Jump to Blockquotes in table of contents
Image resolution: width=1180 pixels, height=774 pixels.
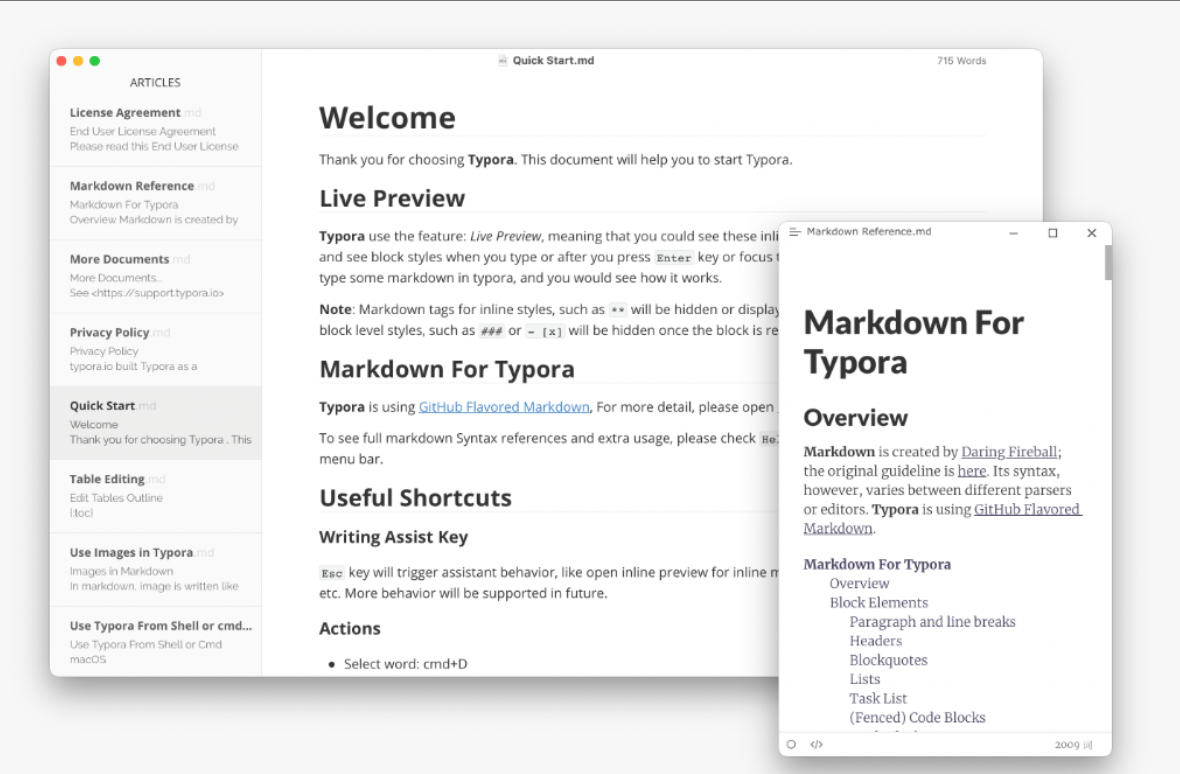click(888, 660)
